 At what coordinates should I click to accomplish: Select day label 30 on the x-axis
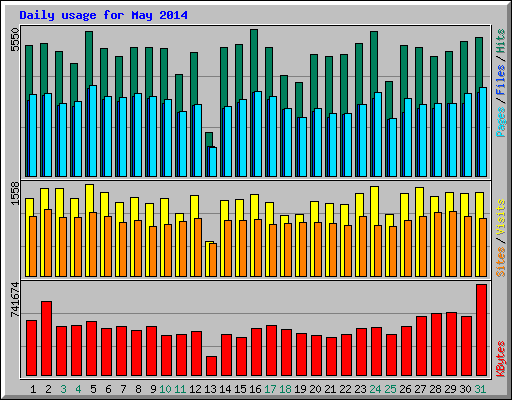coord(465,389)
